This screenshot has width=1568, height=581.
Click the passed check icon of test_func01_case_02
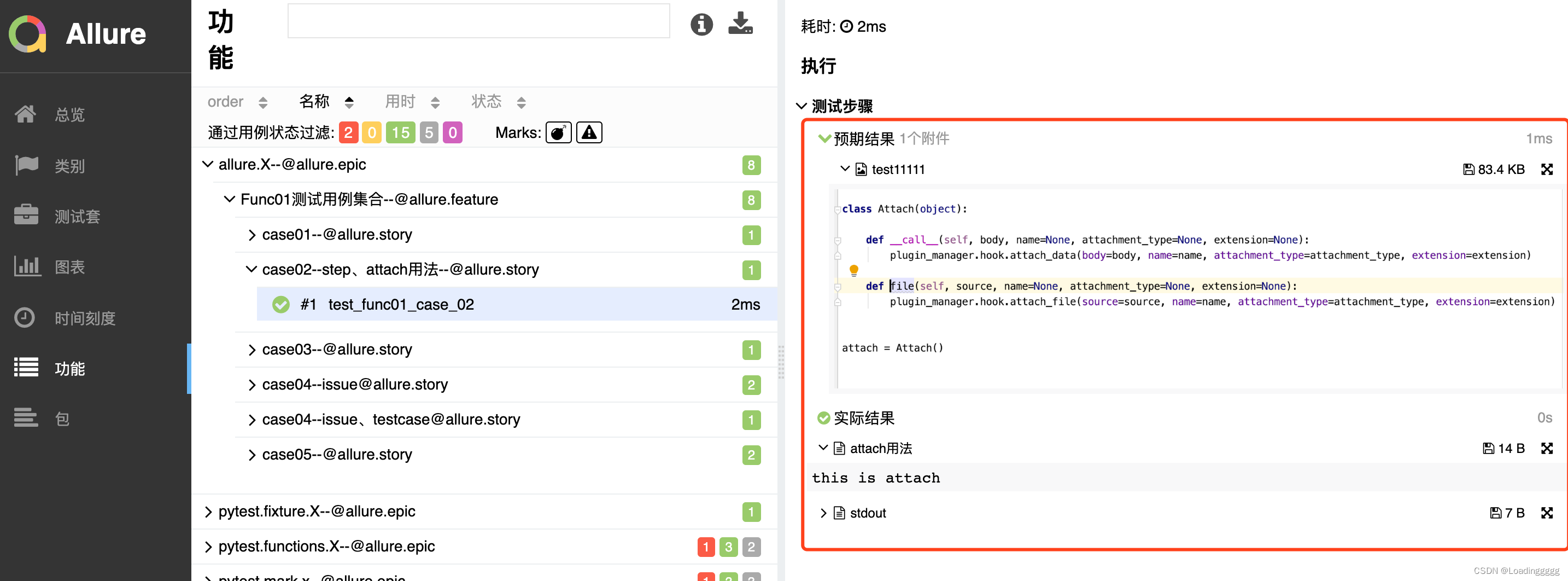pyautogui.click(x=280, y=304)
